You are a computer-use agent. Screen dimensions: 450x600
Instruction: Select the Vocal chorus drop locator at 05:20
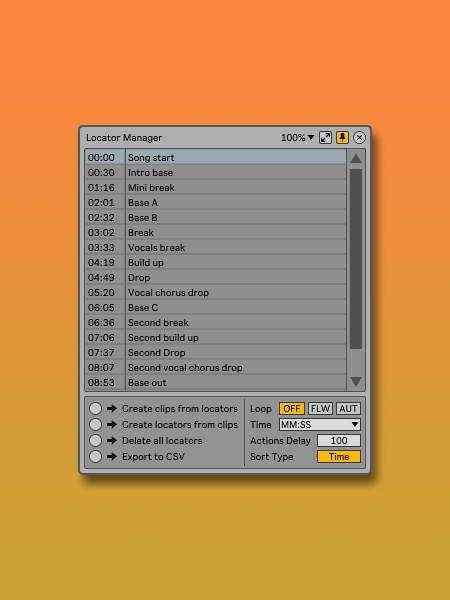pos(236,292)
